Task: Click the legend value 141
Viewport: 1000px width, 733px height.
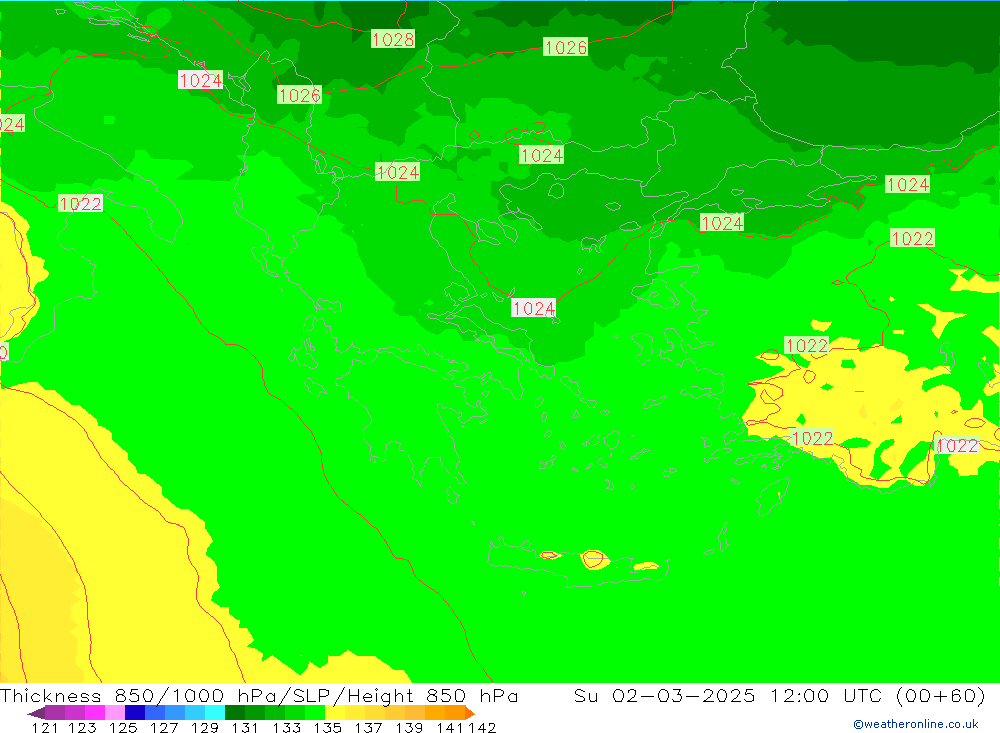Action: 450,727
